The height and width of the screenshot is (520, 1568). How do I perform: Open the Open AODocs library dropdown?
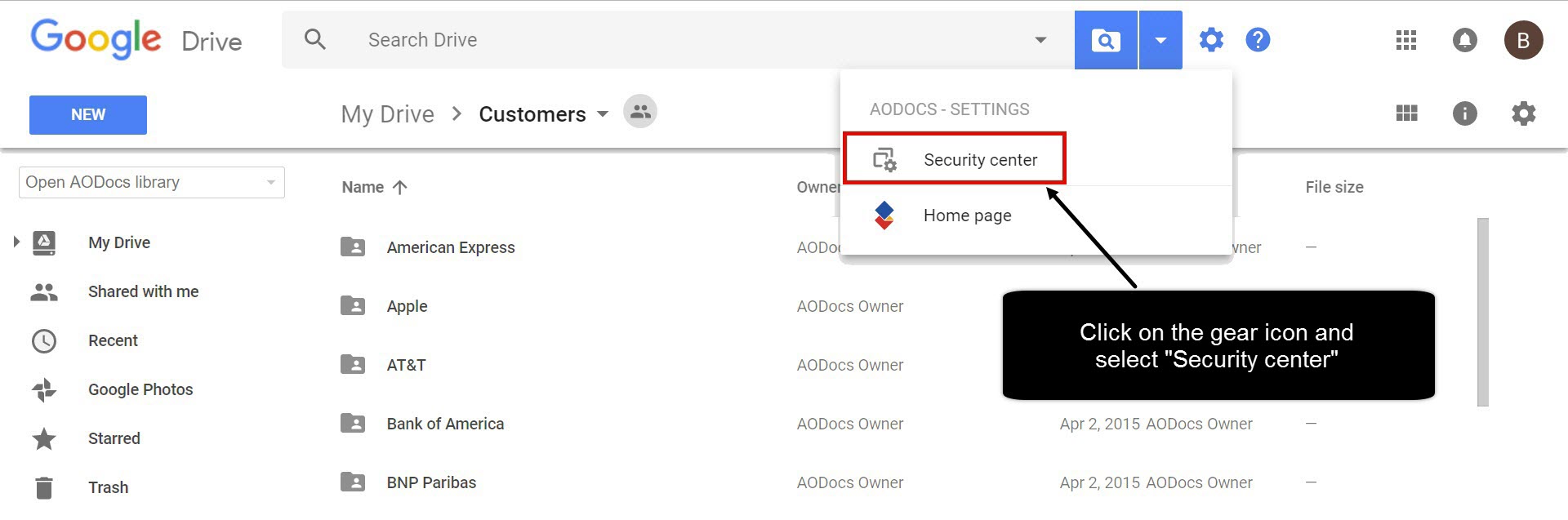coord(152,182)
